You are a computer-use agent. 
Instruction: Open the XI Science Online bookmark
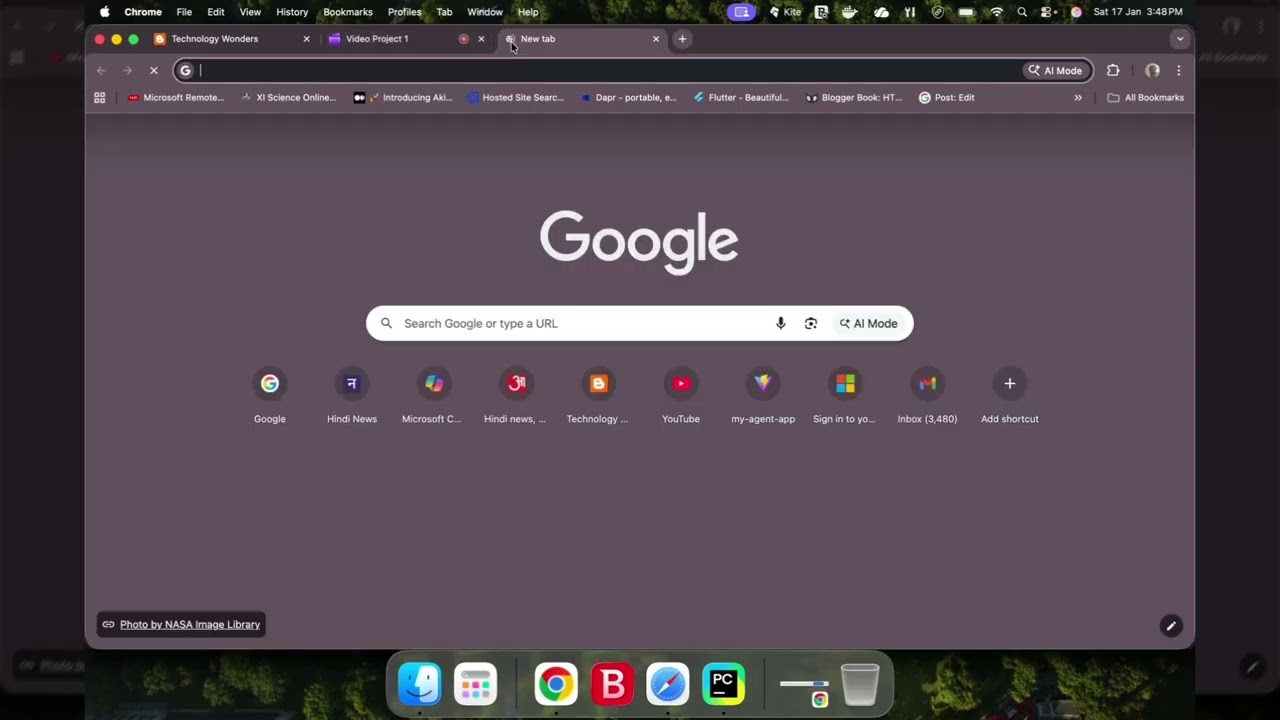[x=288, y=97]
